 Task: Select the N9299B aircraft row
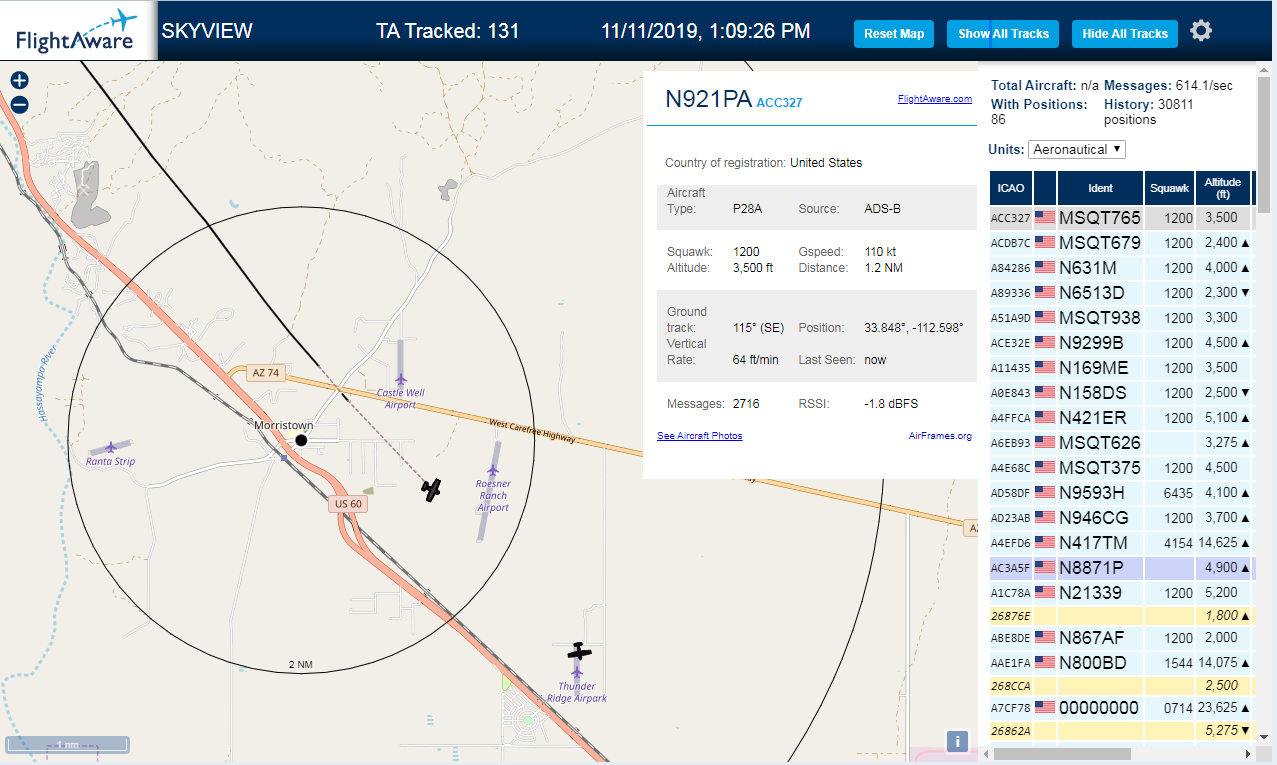pos(1120,343)
